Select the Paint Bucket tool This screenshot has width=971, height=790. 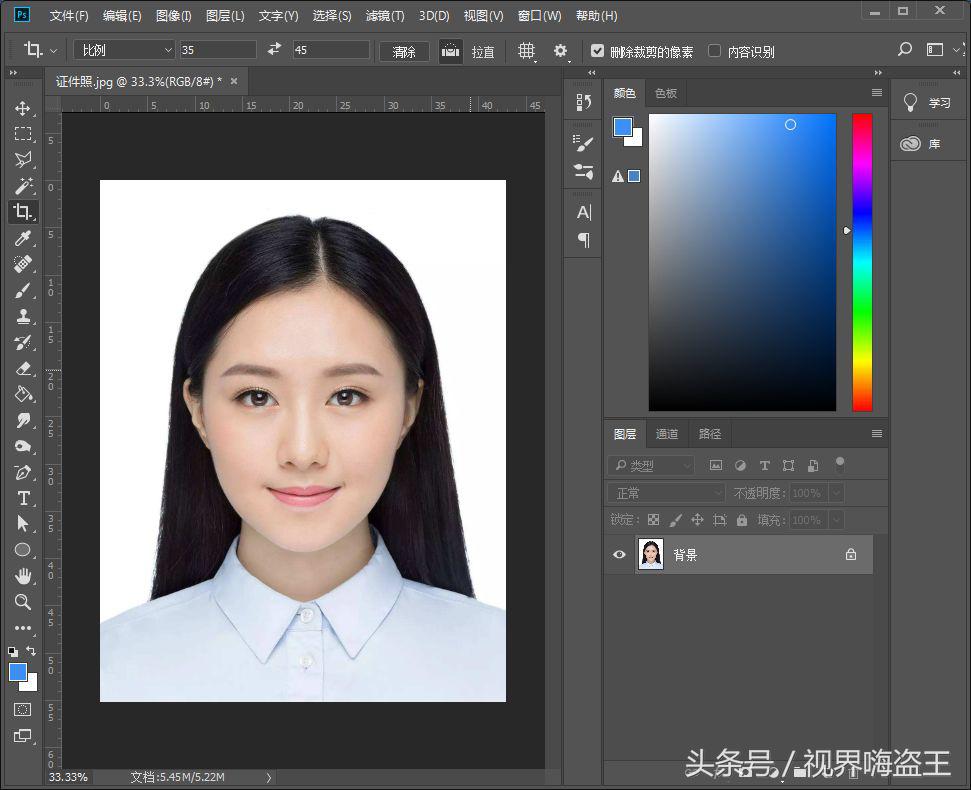click(23, 394)
